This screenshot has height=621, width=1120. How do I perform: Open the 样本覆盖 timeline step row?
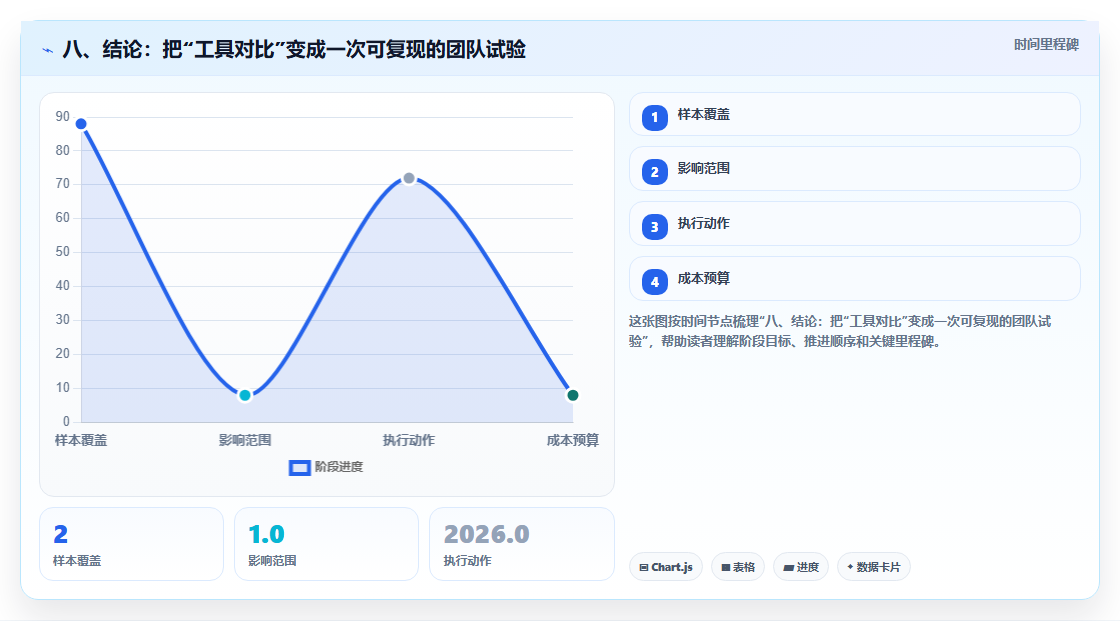click(854, 114)
